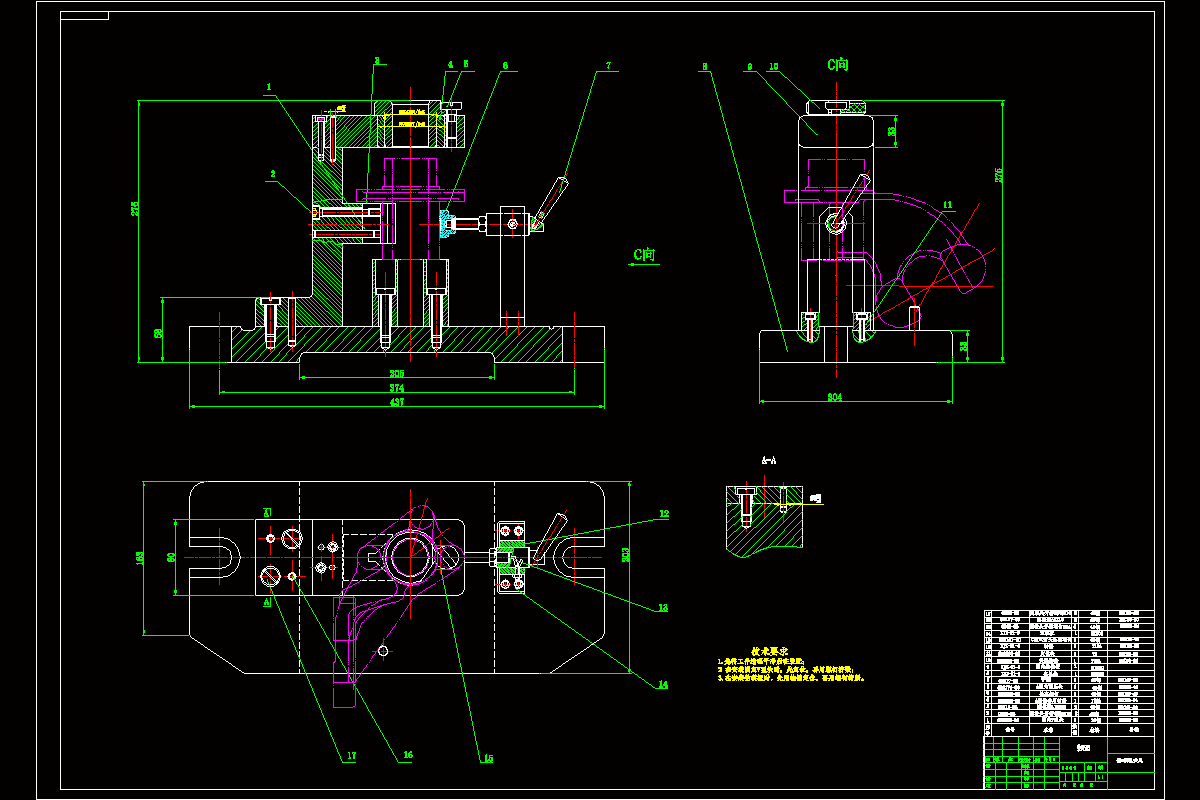The width and height of the screenshot is (1200, 800).
Task: Select part balloon number 7 above handle
Action: (x=608, y=67)
